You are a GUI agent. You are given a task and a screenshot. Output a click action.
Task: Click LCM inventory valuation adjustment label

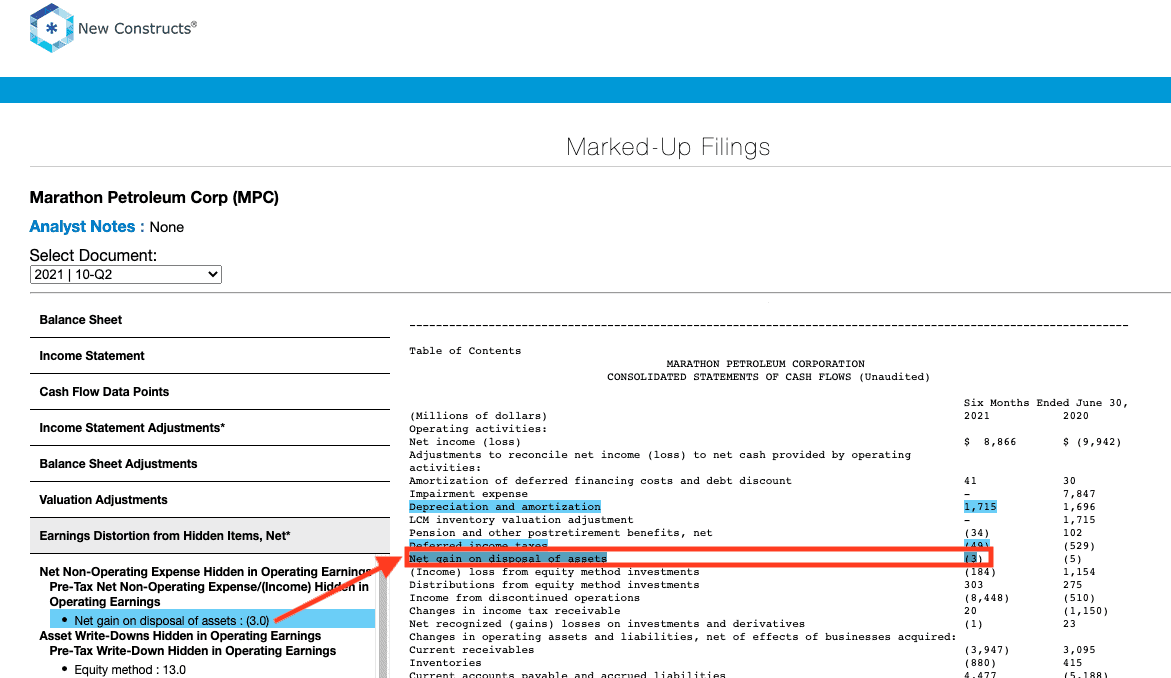coord(521,520)
